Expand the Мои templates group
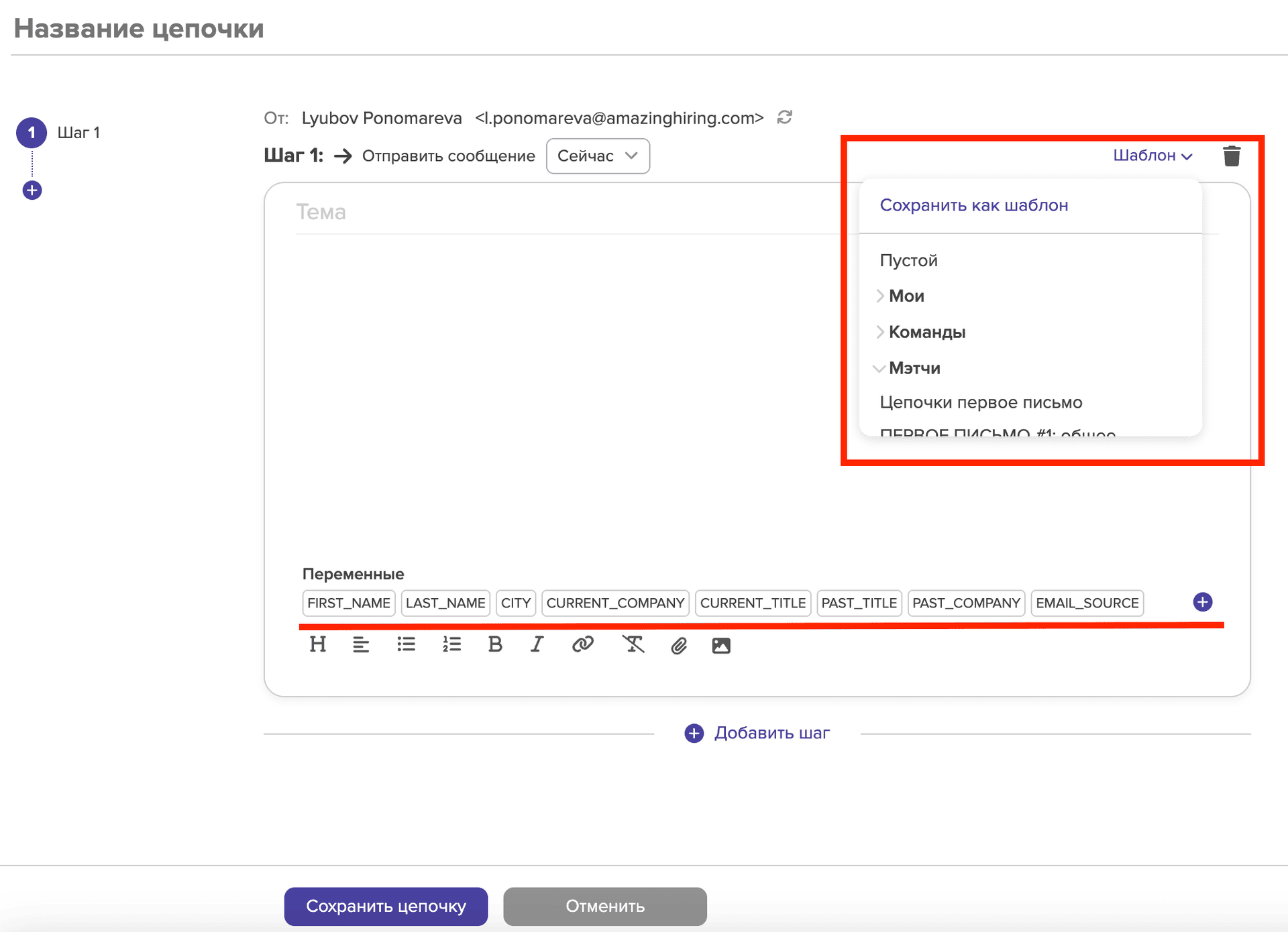Image resolution: width=1288 pixels, height=932 pixels. click(906, 296)
